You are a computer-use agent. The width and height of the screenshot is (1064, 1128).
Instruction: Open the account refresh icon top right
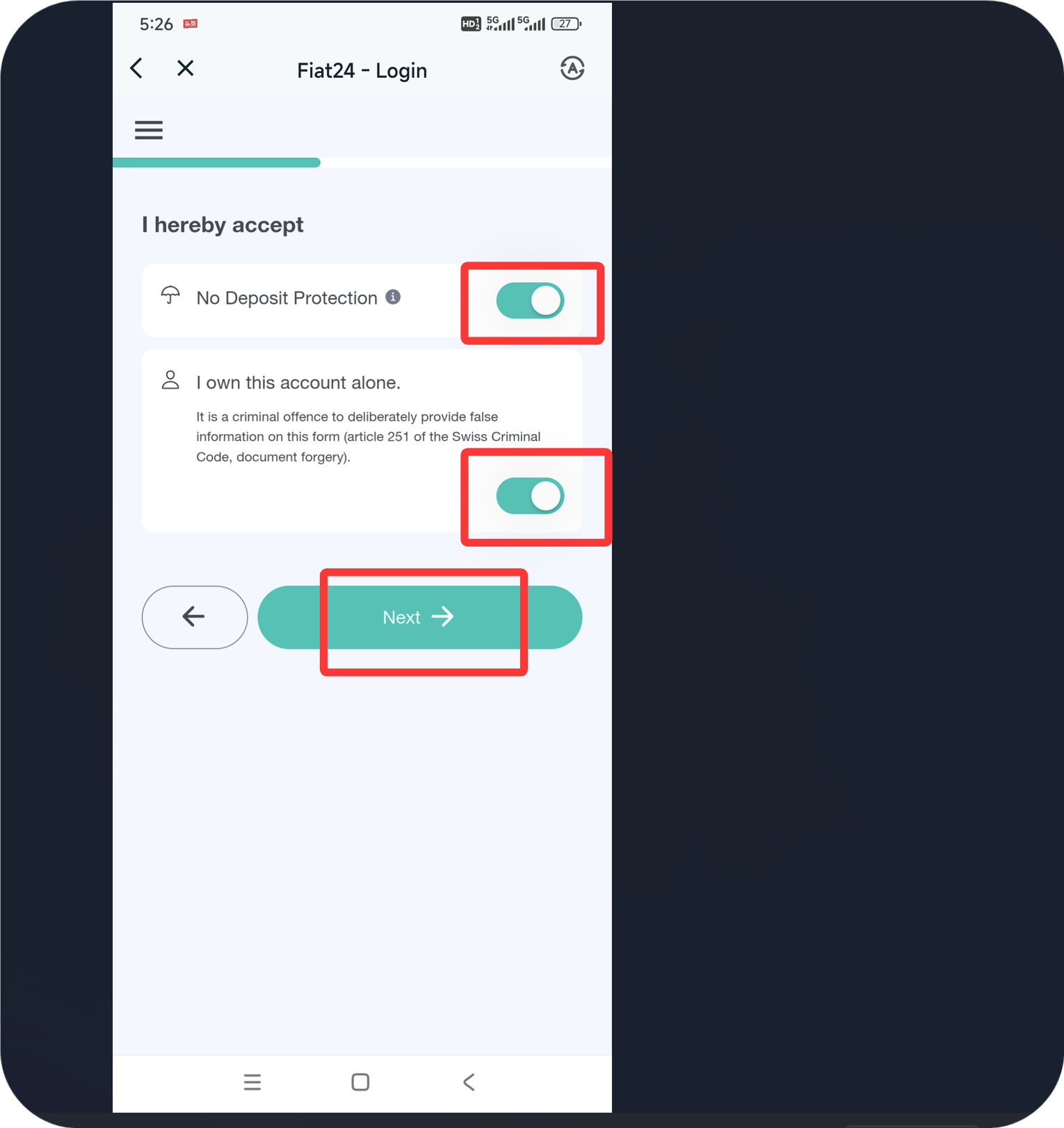click(x=572, y=68)
